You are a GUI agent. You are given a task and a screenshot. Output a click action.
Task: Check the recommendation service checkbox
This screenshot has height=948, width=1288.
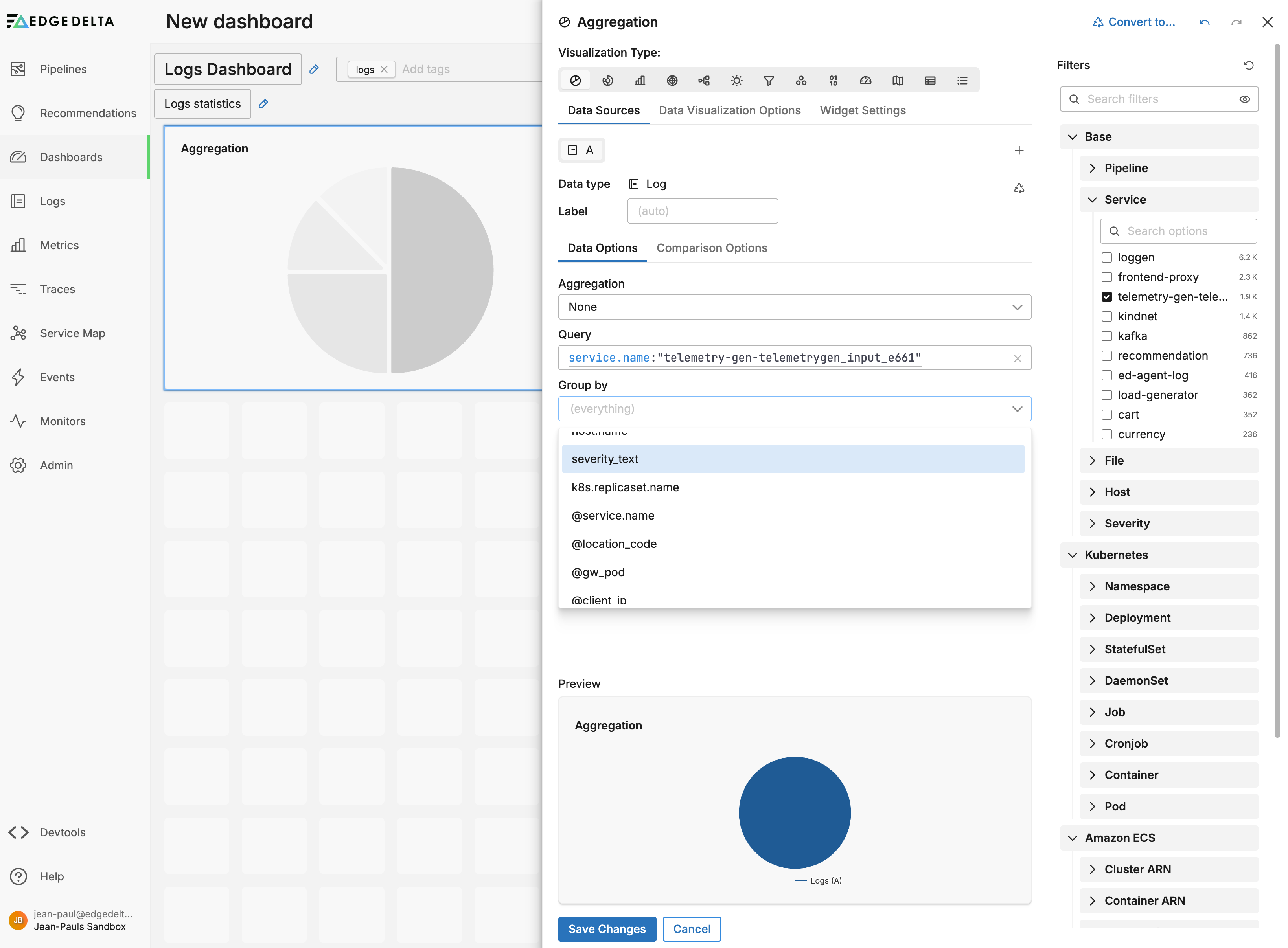[x=1107, y=356]
